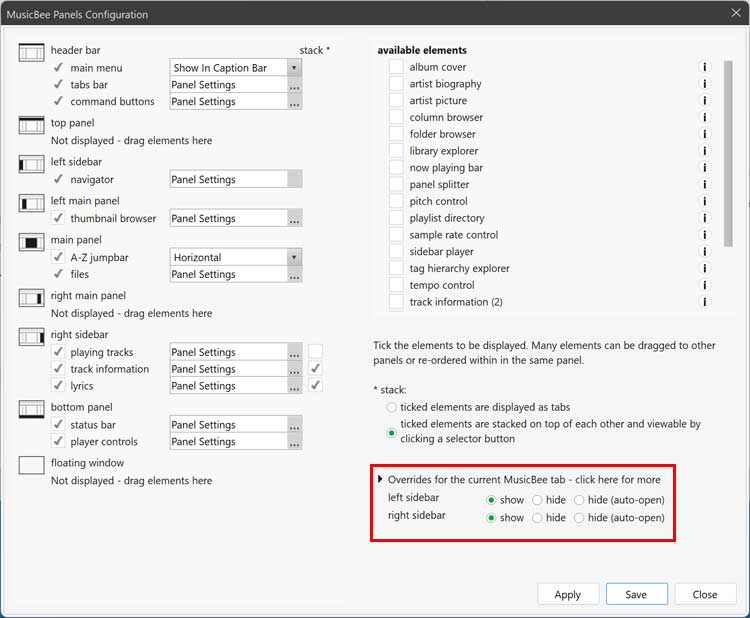Image resolution: width=750 pixels, height=618 pixels.
Task: Open thumbnail browser Panel Settings ellipsis
Action: (295, 219)
